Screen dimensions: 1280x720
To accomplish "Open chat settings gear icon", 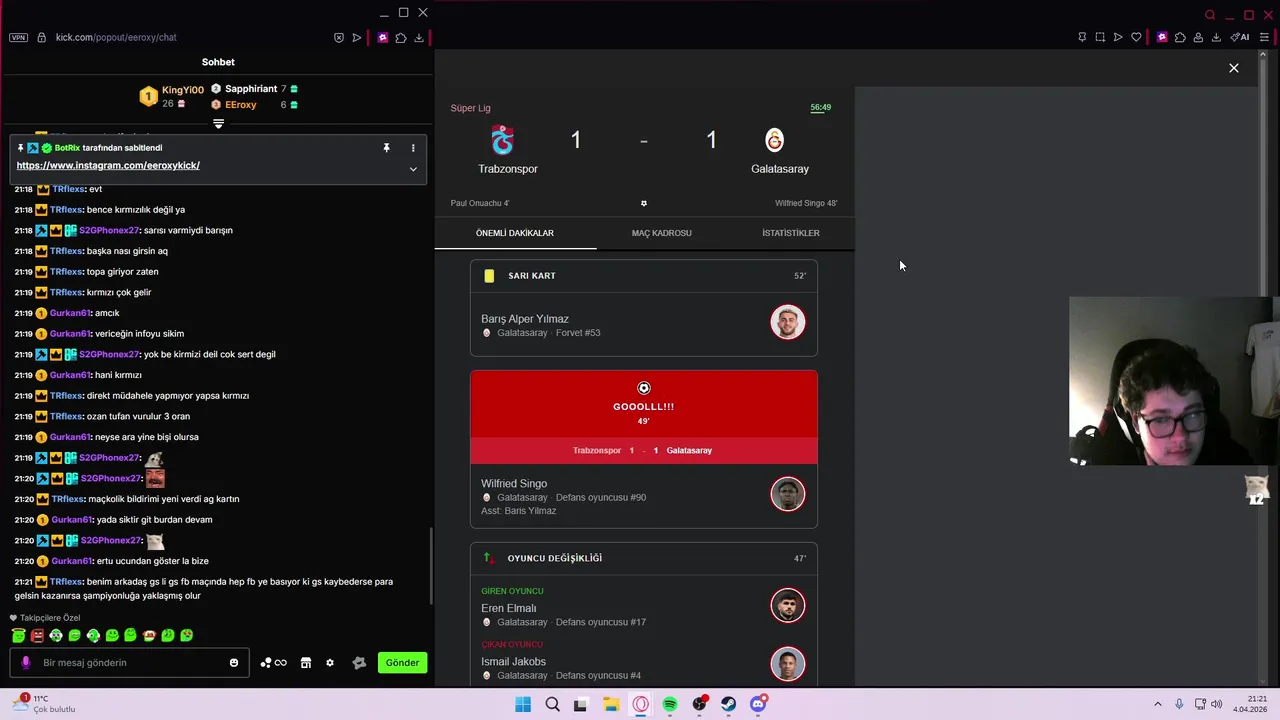I will [x=330, y=663].
